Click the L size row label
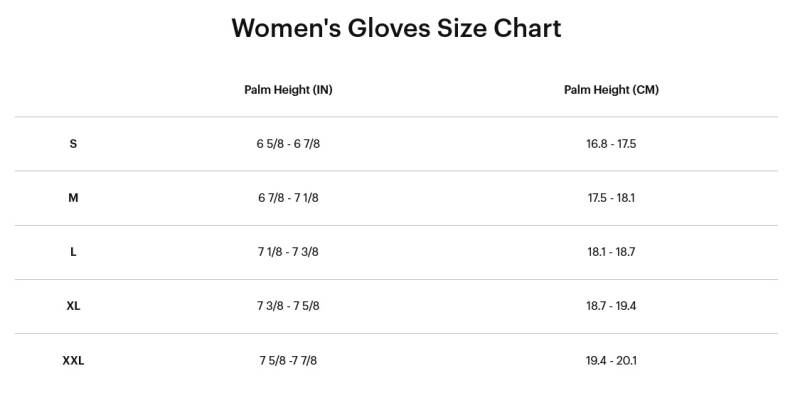The width and height of the screenshot is (800, 398). click(73, 252)
